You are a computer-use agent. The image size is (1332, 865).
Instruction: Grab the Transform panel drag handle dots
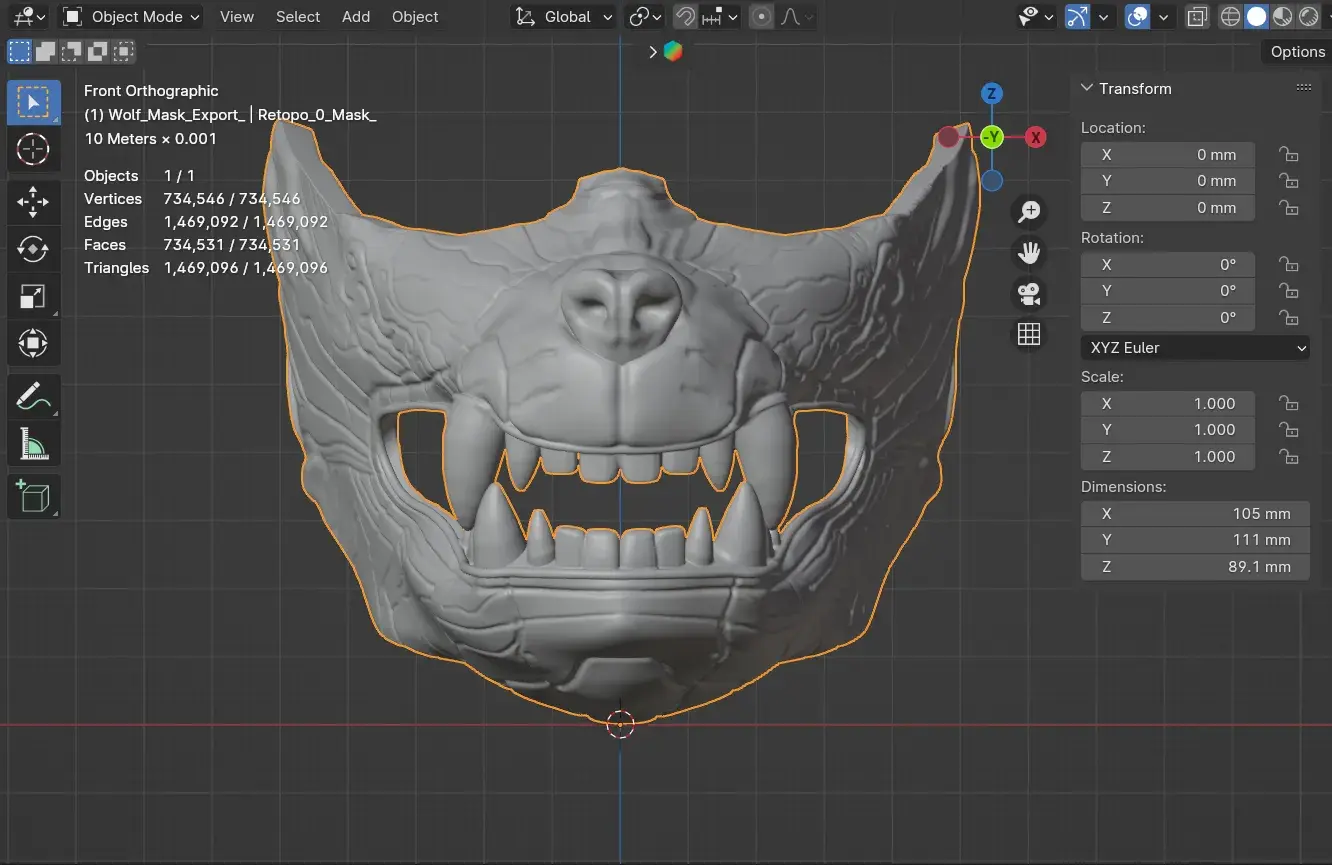tap(1303, 88)
